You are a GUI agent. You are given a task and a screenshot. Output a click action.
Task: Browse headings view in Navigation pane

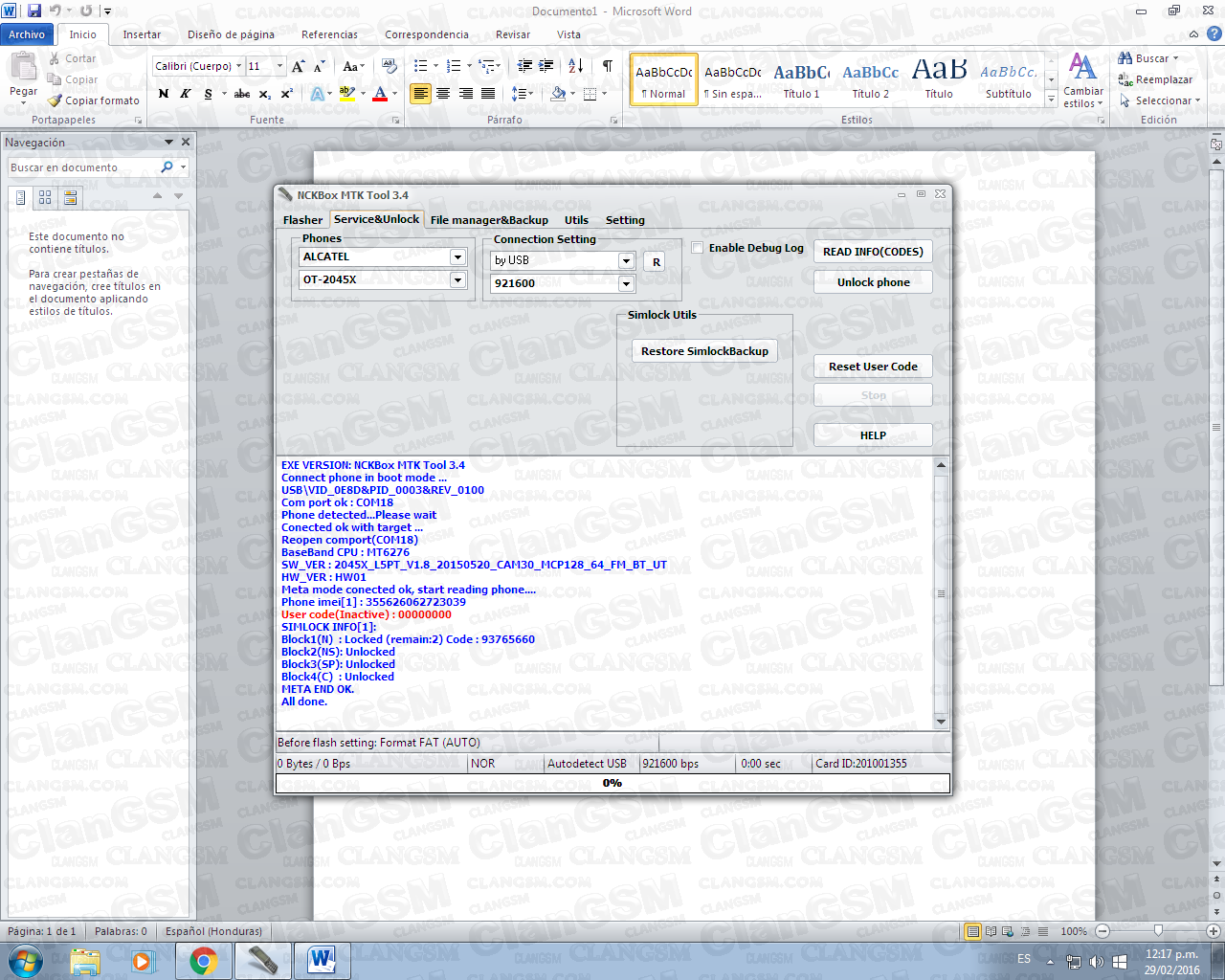(x=21, y=197)
